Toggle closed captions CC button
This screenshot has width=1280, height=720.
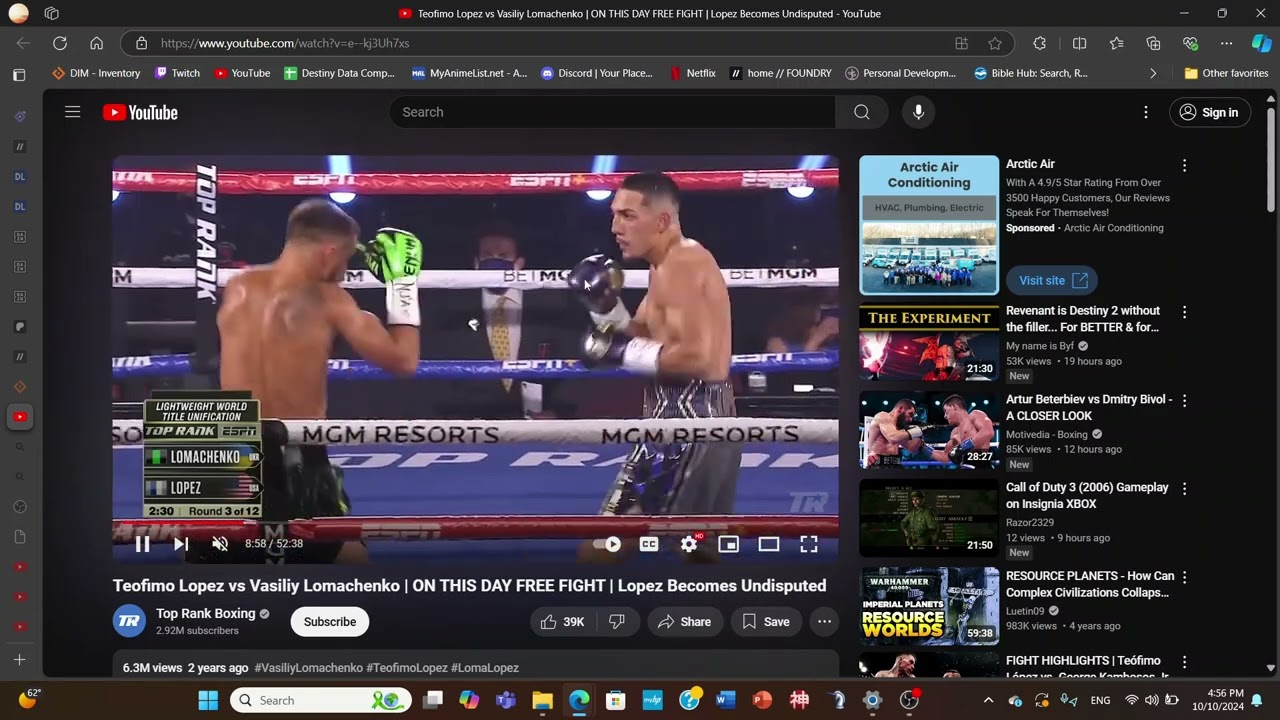tap(649, 544)
